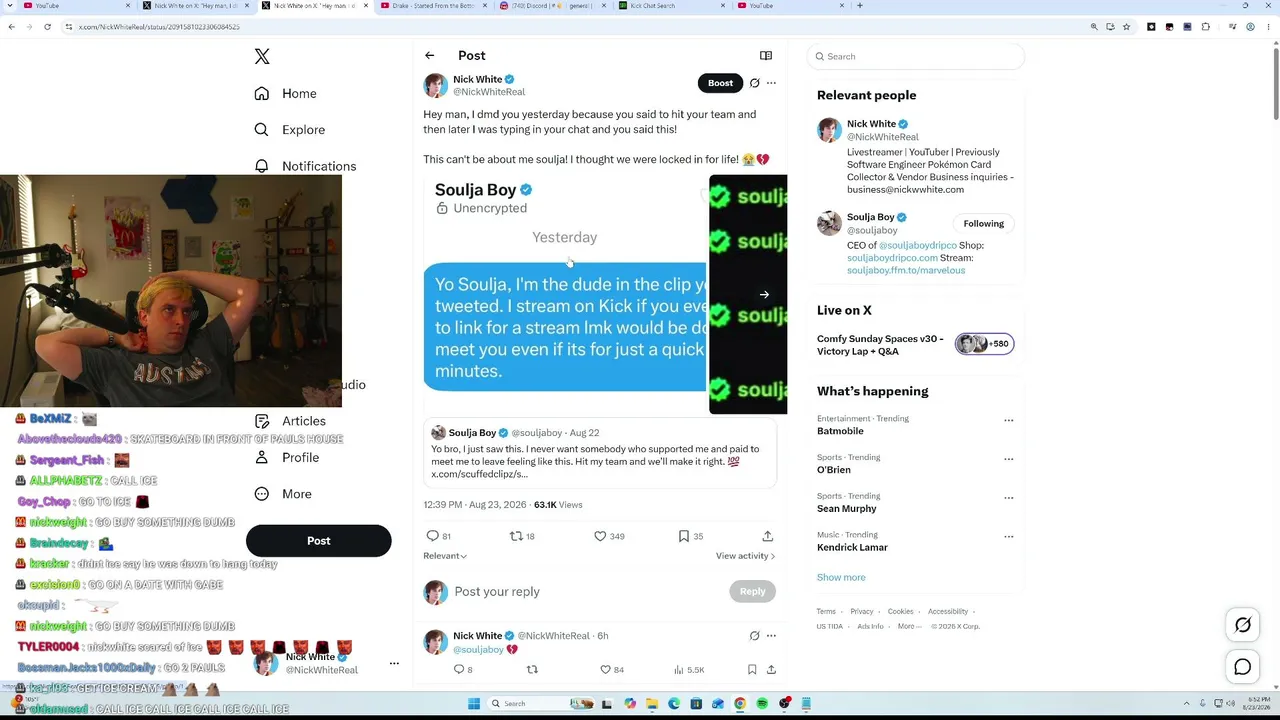Click the Boost button on the post
This screenshot has height=720, width=1280.
pos(720,83)
